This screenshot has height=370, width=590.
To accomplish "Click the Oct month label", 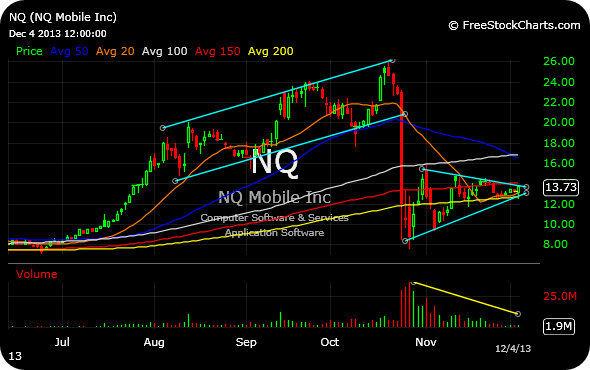I will pyautogui.click(x=330, y=342).
